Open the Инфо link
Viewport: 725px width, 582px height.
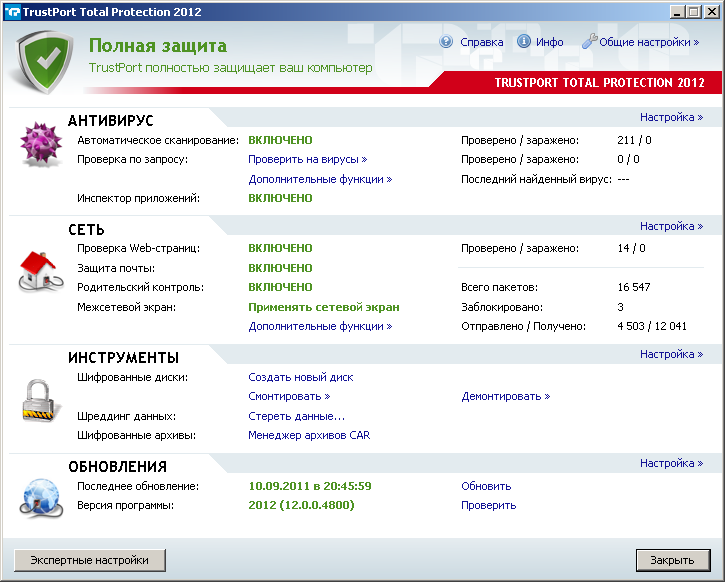pyautogui.click(x=549, y=42)
